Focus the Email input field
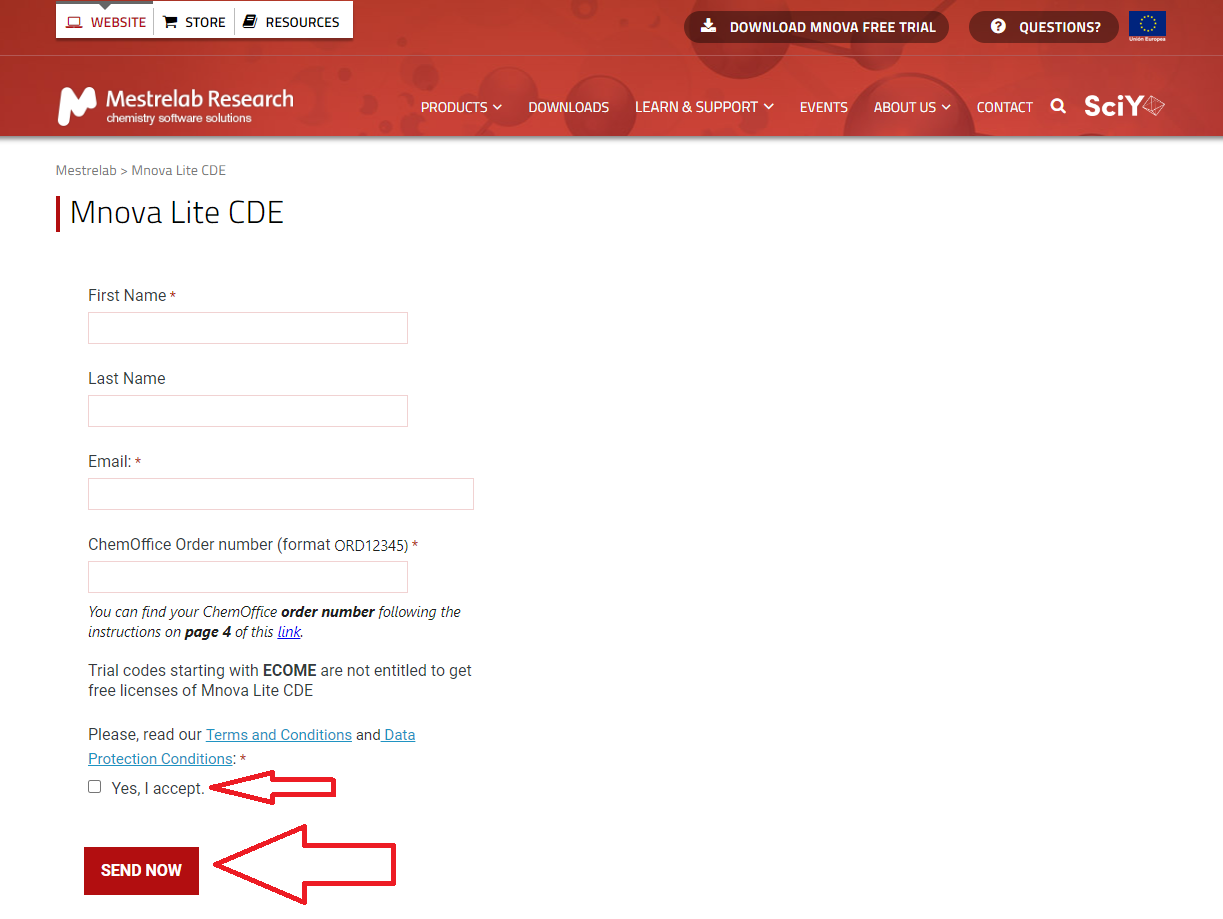The image size is (1223, 919). click(281, 494)
